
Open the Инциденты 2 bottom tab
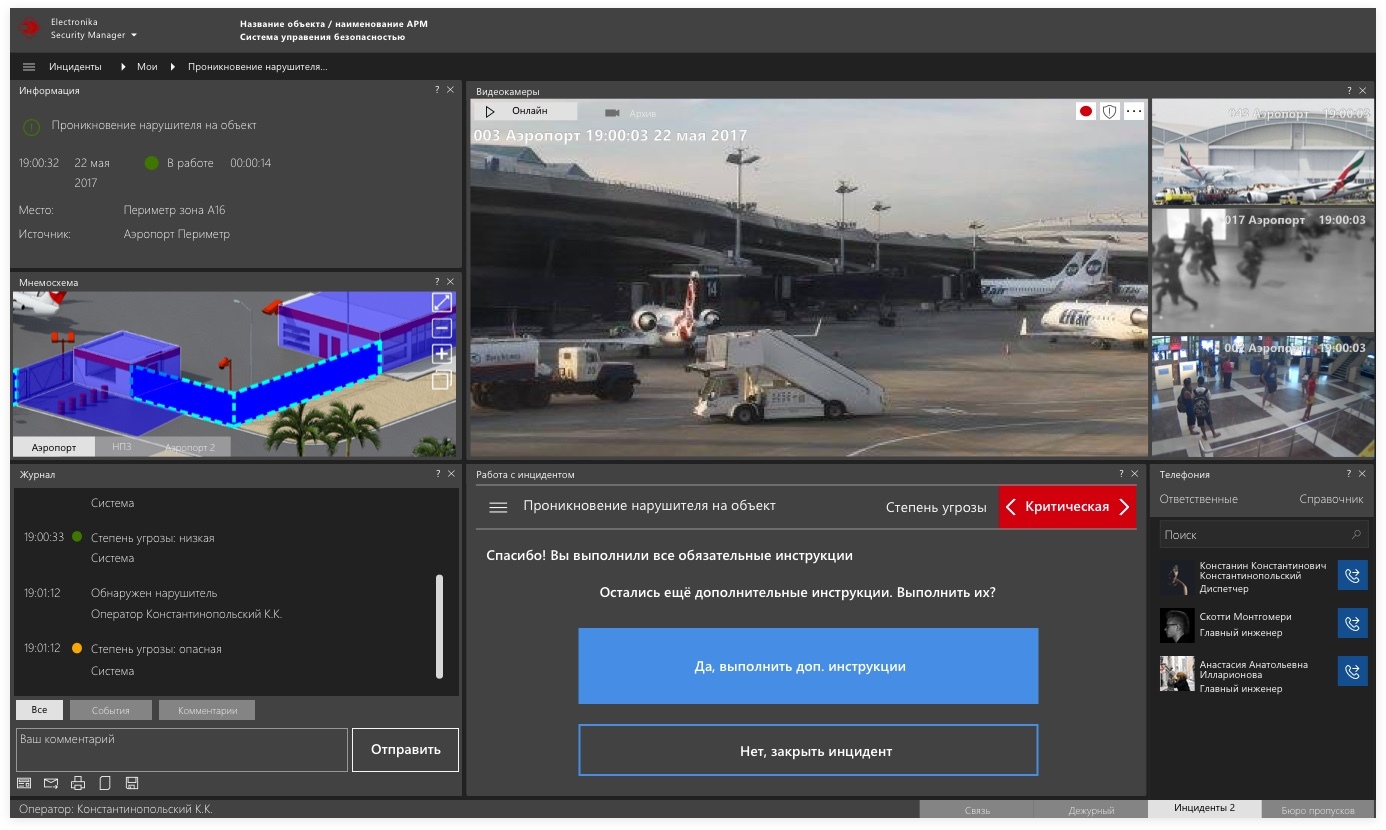(x=1205, y=808)
